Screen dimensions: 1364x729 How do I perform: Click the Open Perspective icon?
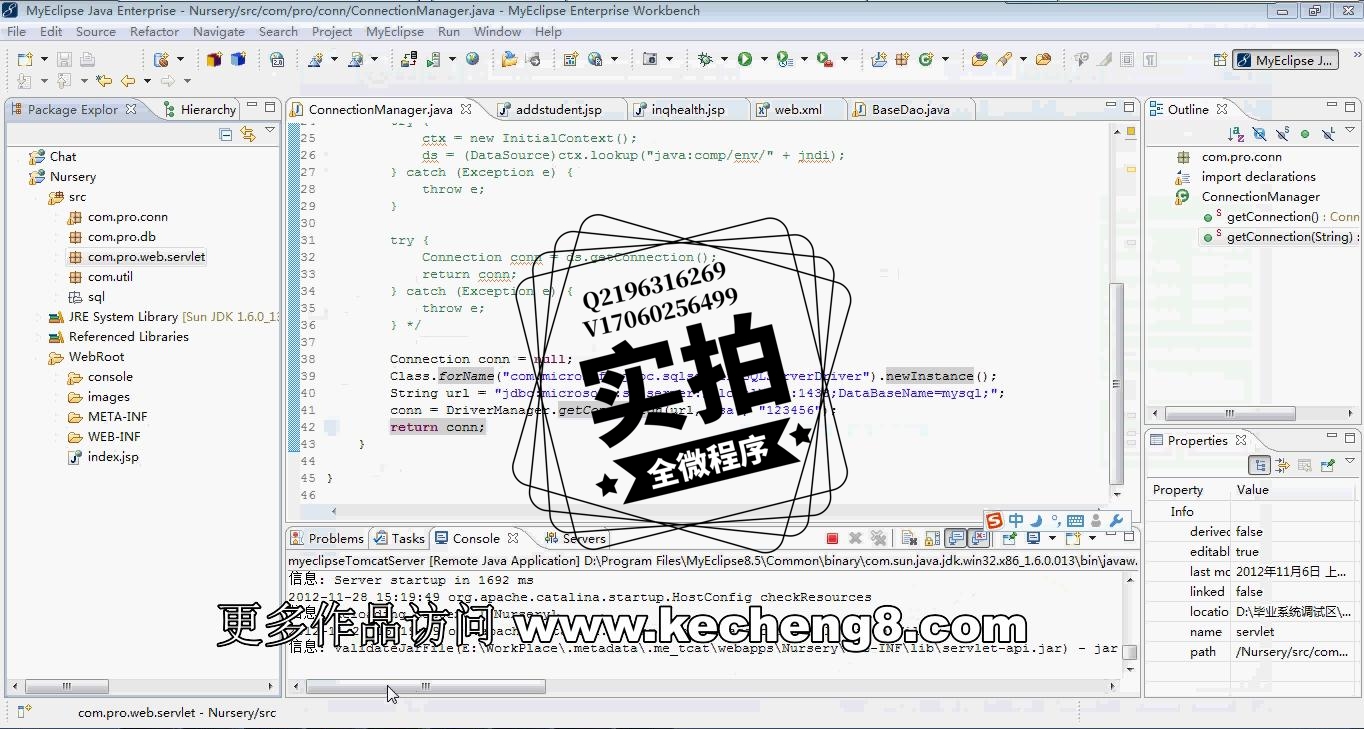[1218, 60]
